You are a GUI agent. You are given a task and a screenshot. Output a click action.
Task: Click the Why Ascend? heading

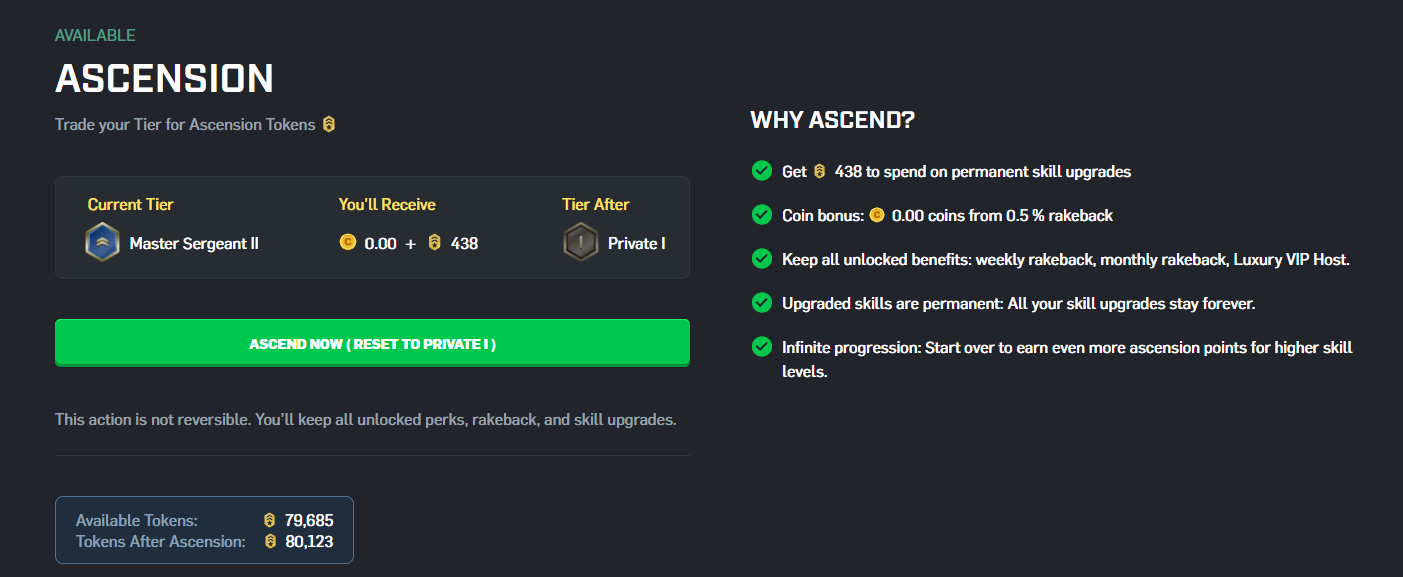[x=832, y=120]
